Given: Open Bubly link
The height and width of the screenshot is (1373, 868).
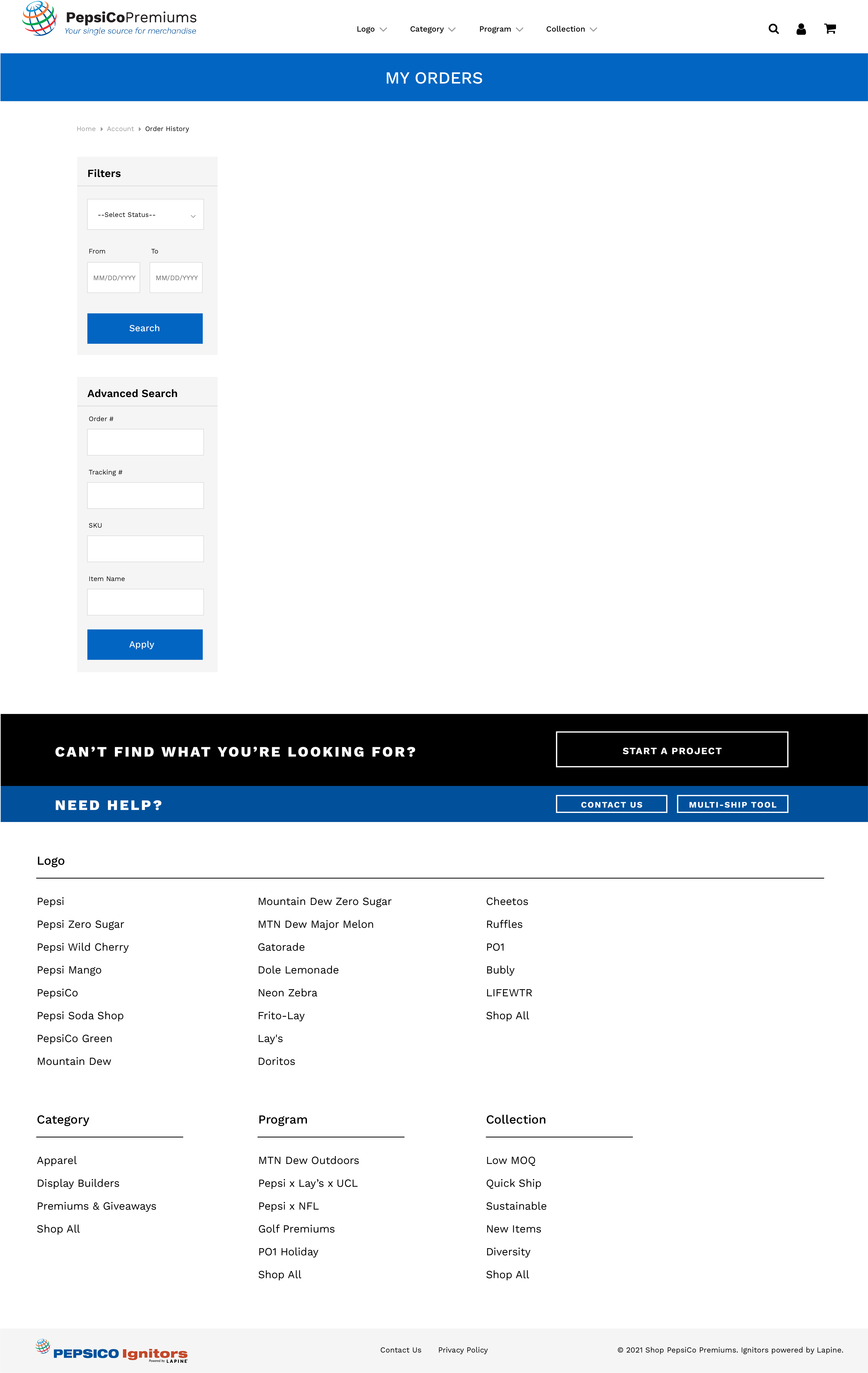Looking at the screenshot, I should click(500, 970).
